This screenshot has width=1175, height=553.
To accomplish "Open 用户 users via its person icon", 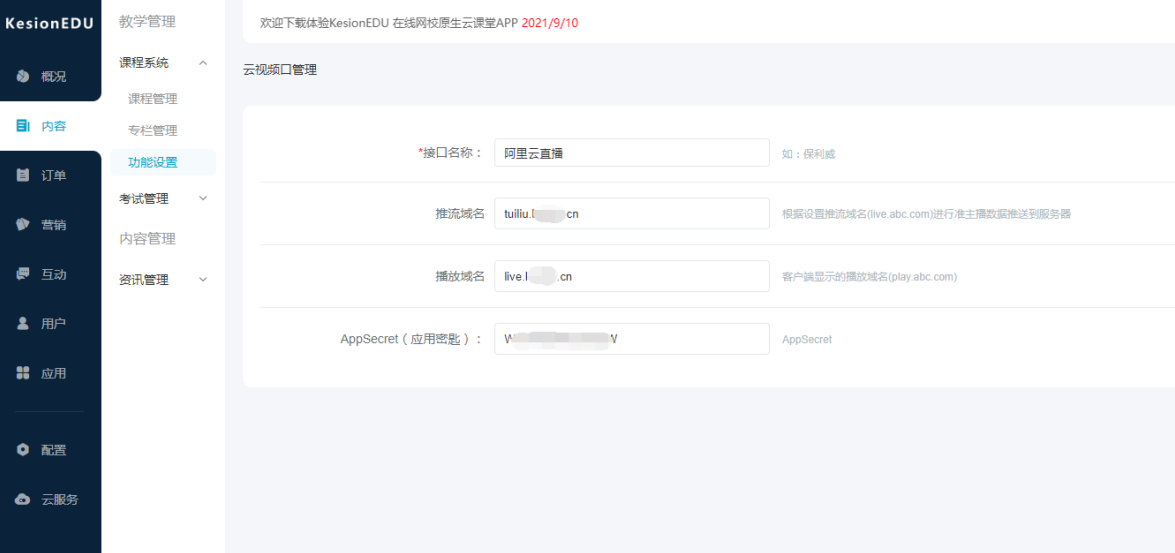I will (x=23, y=324).
